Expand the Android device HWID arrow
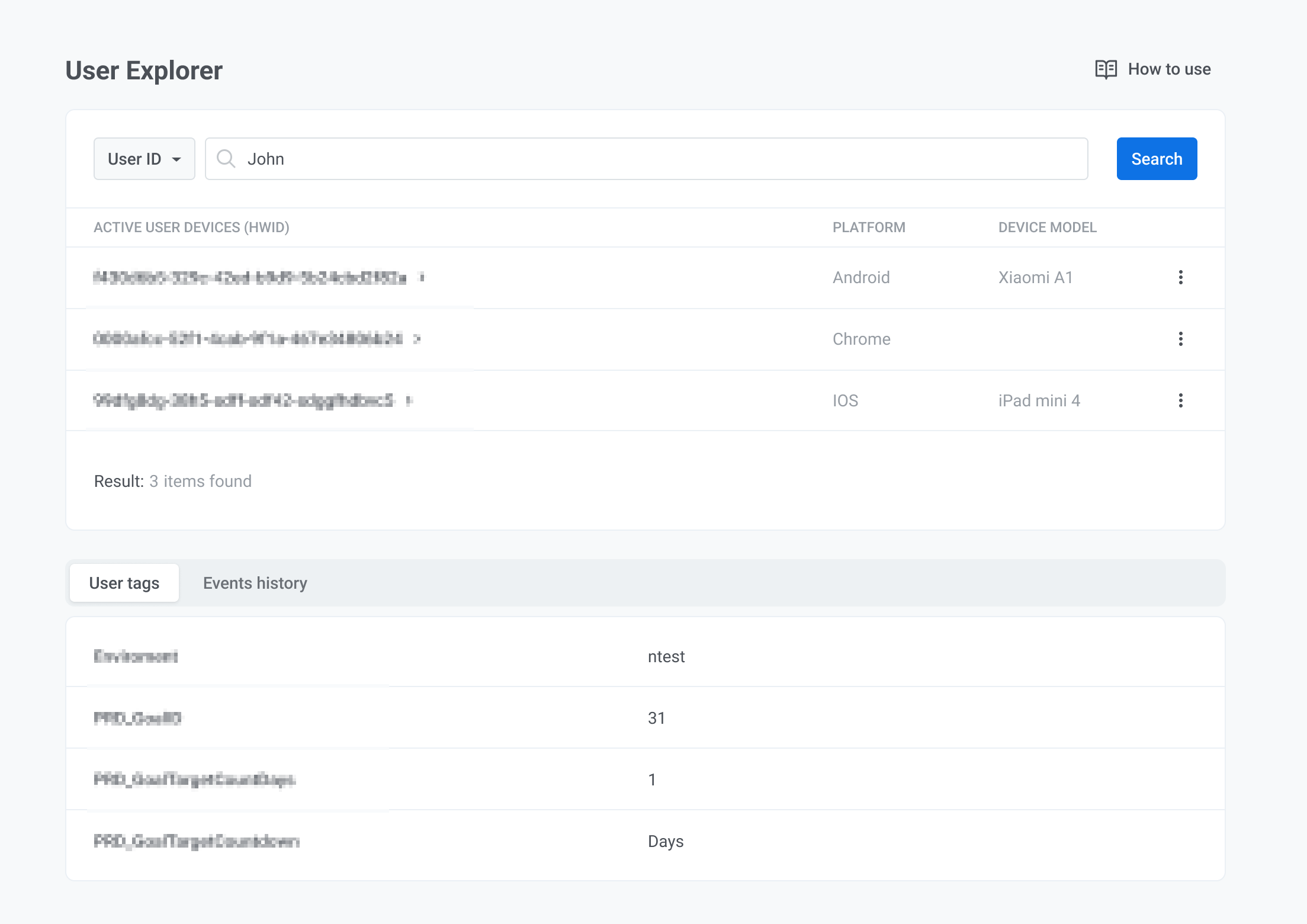The height and width of the screenshot is (924, 1307). [x=422, y=277]
